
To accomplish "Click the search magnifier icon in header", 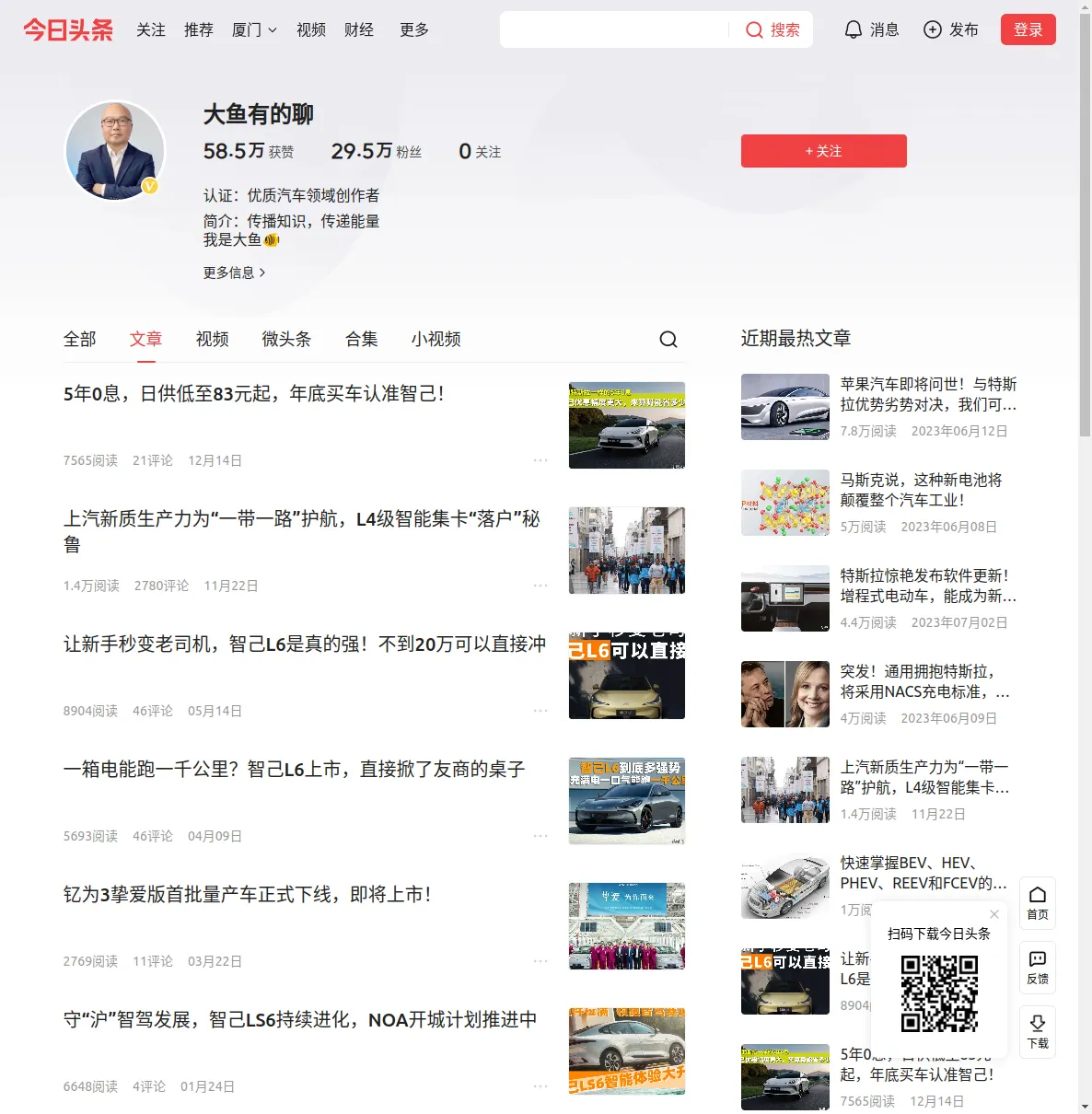I will [754, 29].
